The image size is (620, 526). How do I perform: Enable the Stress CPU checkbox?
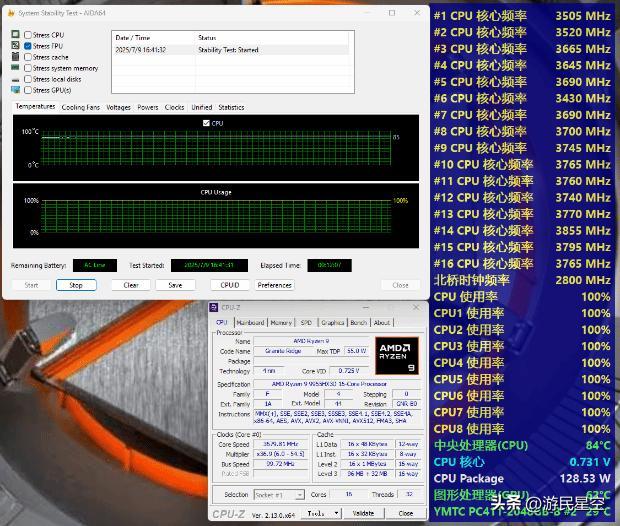pos(28,35)
